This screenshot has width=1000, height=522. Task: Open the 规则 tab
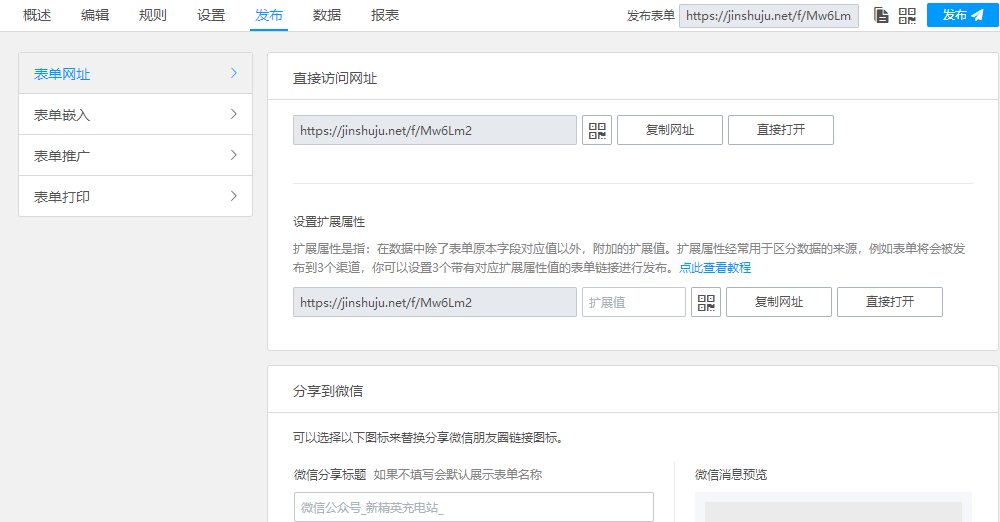[153, 15]
